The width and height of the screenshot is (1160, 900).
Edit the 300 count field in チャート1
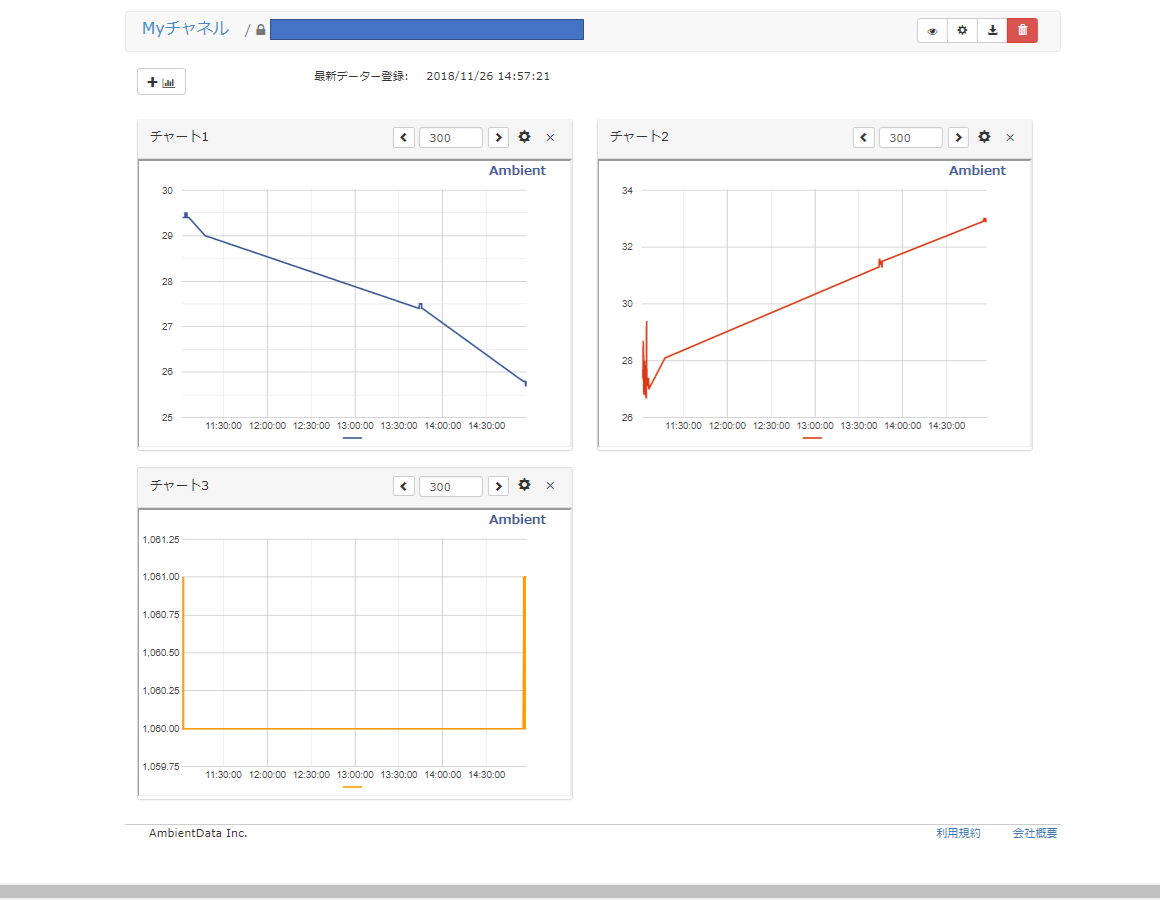click(451, 138)
